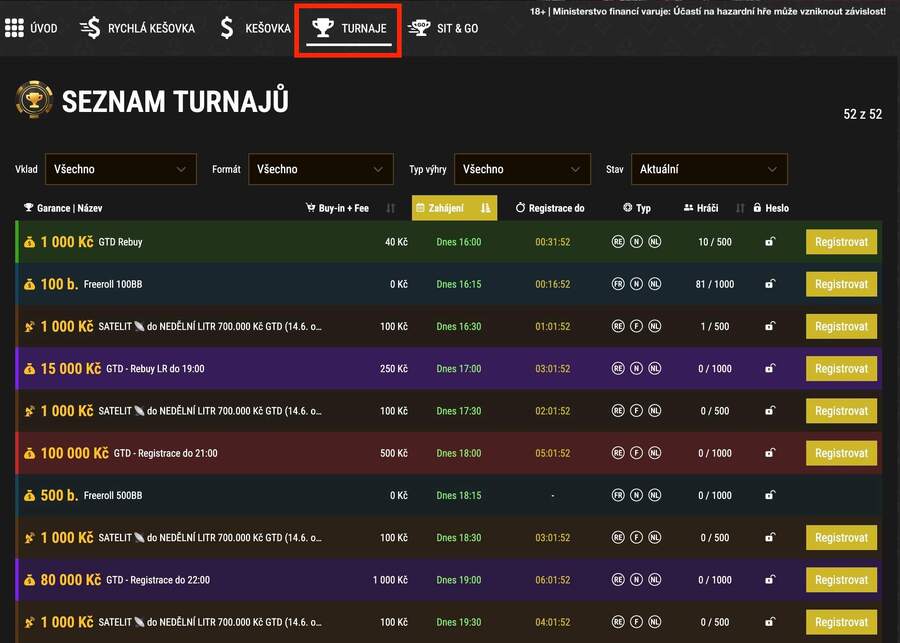
Task: Click F type icon on 100 000 Kč row
Action: (x=636, y=453)
